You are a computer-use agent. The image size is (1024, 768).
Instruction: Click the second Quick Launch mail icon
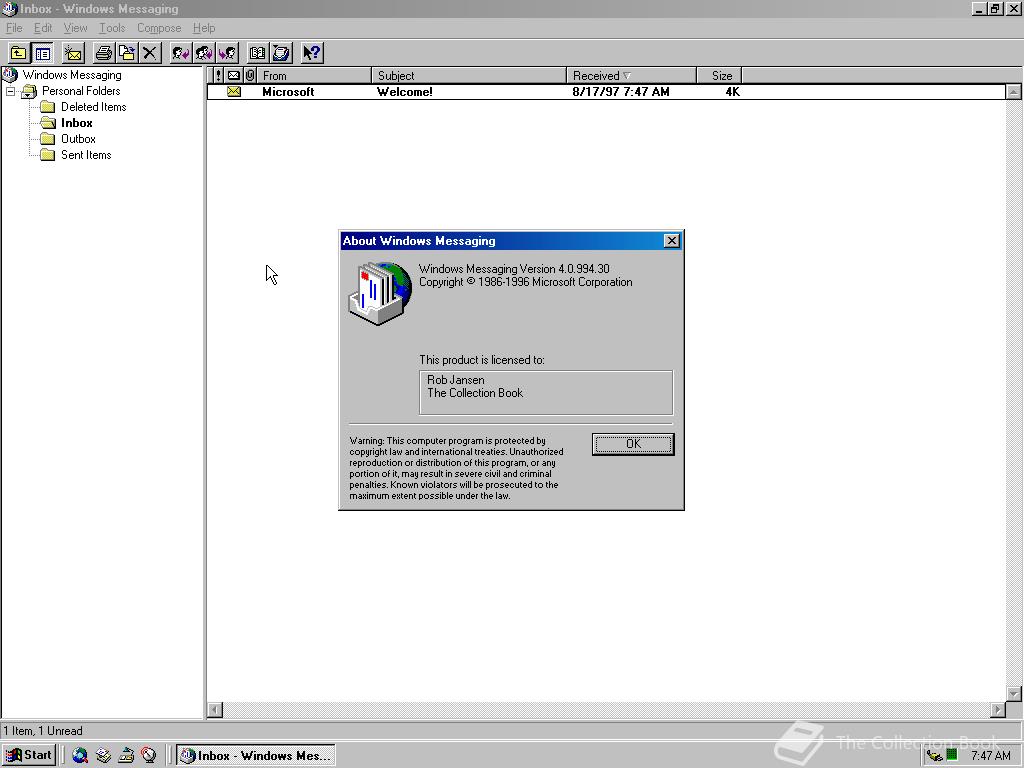(103, 756)
